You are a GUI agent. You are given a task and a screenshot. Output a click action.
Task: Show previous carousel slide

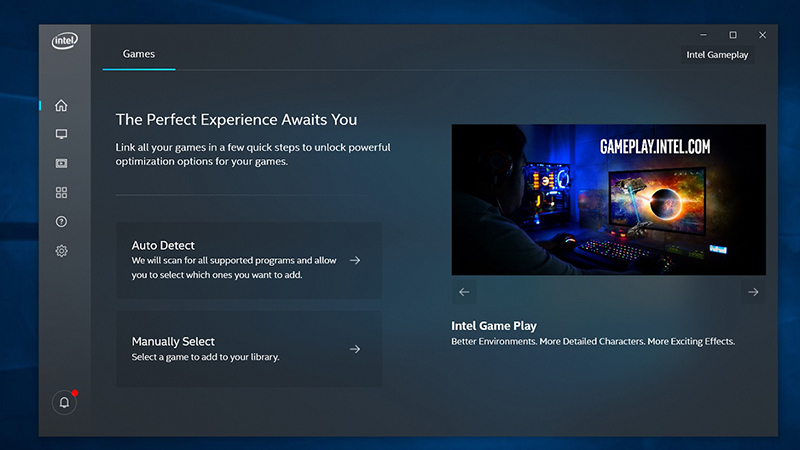[464, 292]
